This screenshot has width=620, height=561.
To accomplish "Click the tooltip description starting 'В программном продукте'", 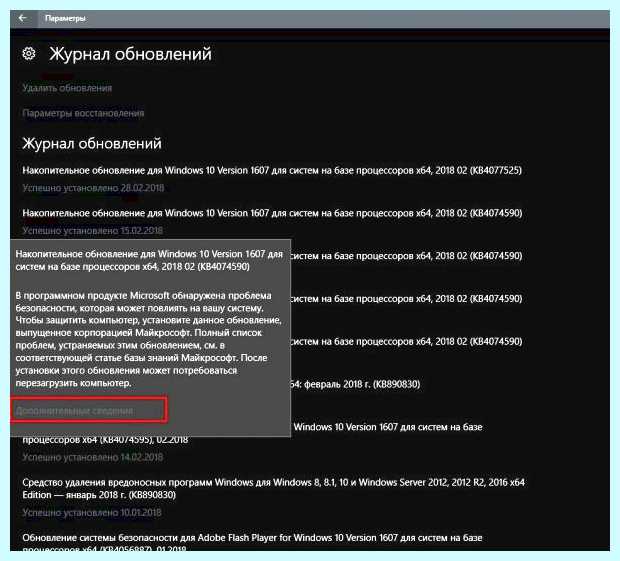I will click(148, 339).
